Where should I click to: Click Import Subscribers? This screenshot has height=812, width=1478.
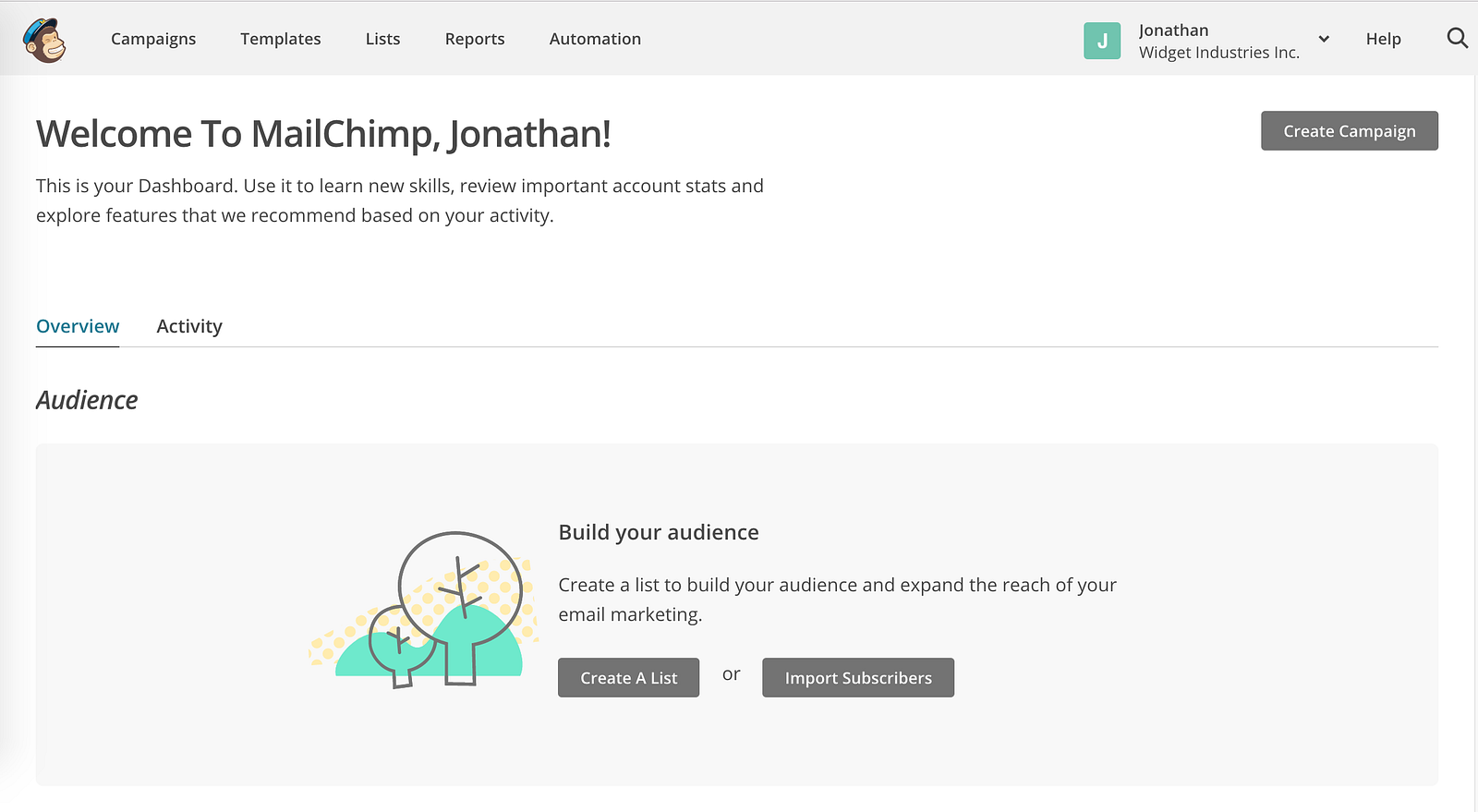pyautogui.click(x=858, y=678)
